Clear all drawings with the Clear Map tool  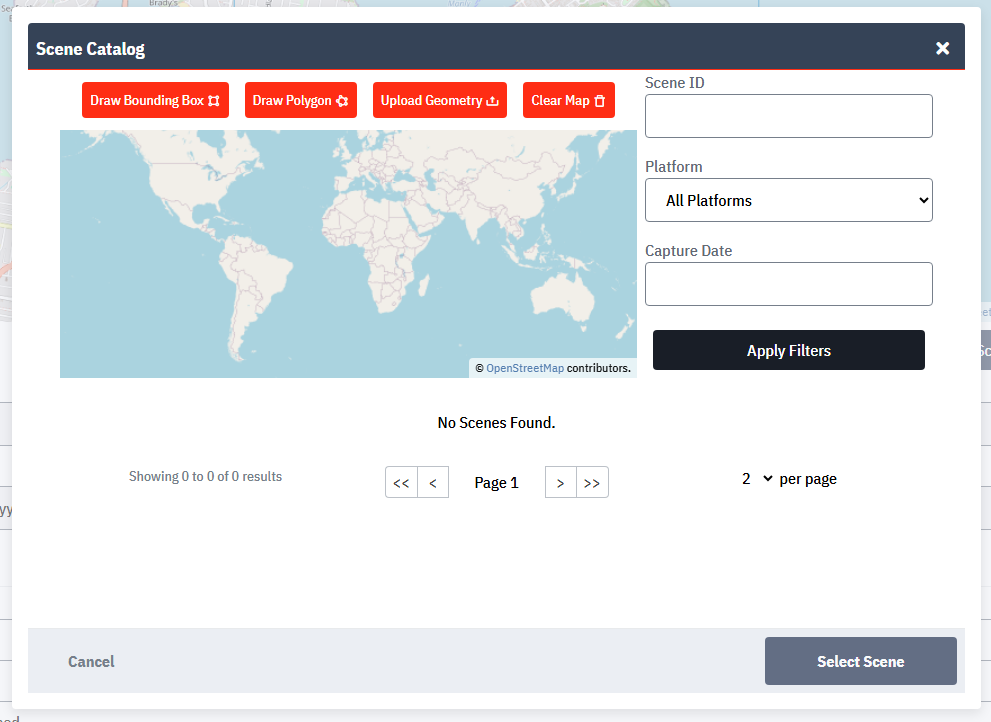pyautogui.click(x=568, y=100)
